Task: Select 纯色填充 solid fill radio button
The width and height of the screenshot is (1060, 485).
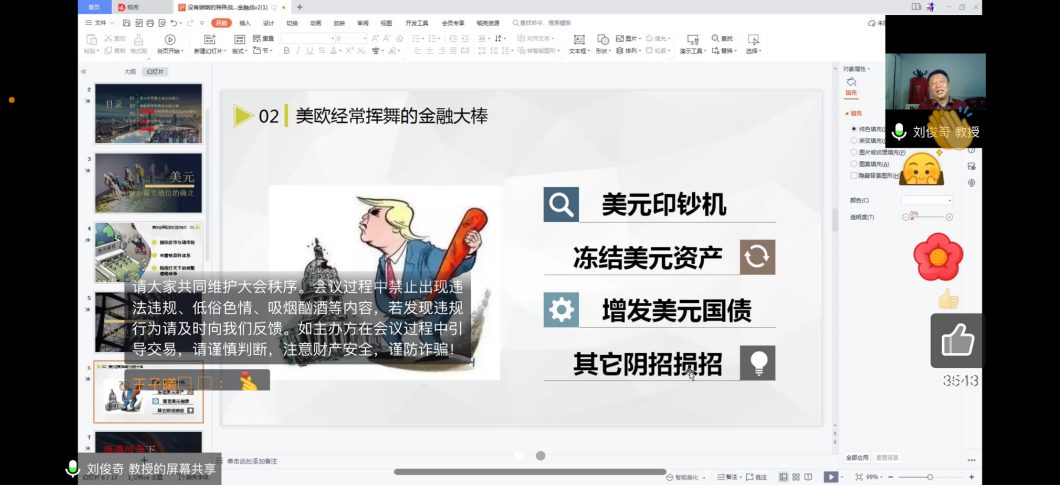Action: 854,129
